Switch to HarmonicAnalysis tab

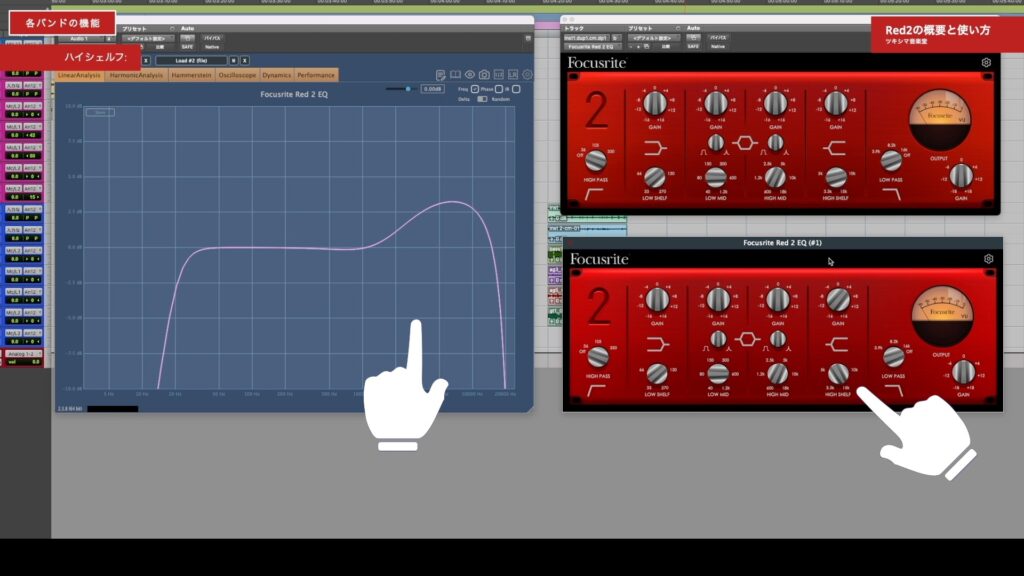tap(136, 75)
